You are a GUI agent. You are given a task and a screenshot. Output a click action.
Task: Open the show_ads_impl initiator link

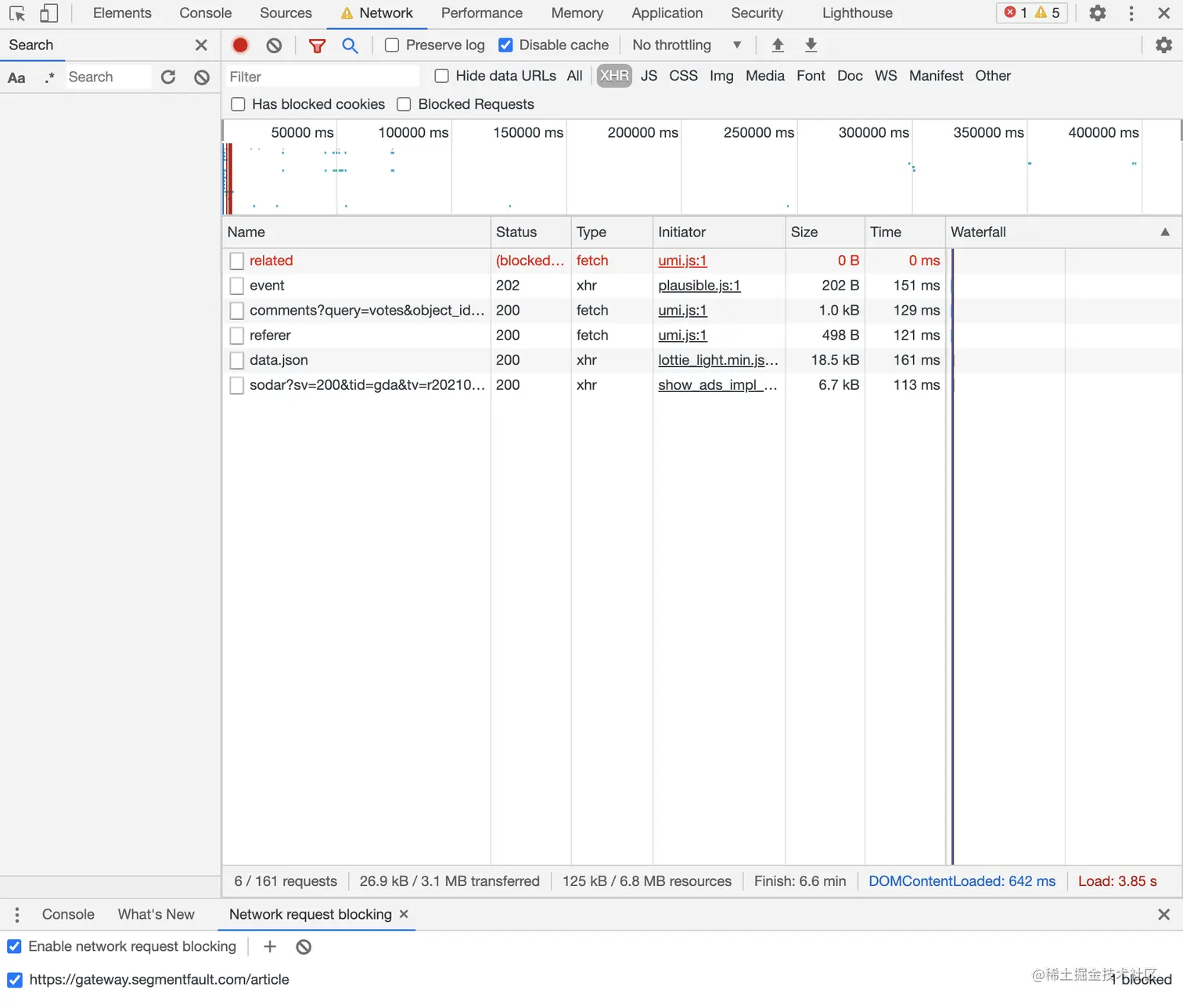tap(718, 385)
